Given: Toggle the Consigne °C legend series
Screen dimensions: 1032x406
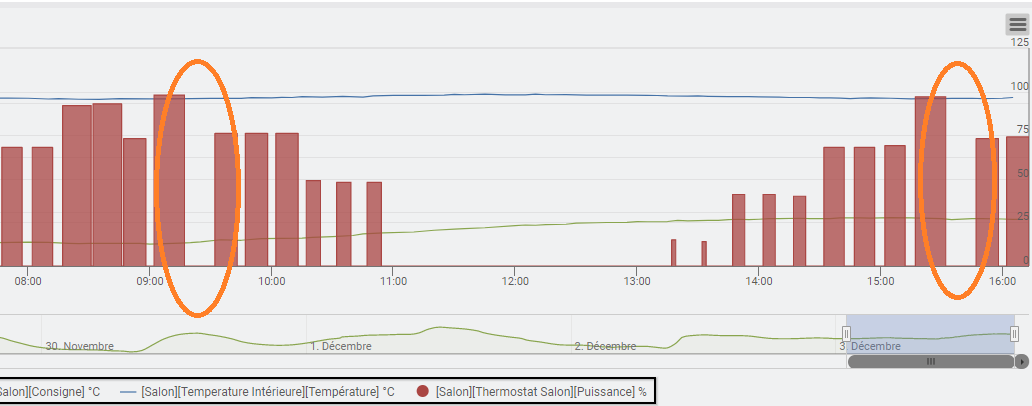Looking at the screenshot, I should point(50,392).
